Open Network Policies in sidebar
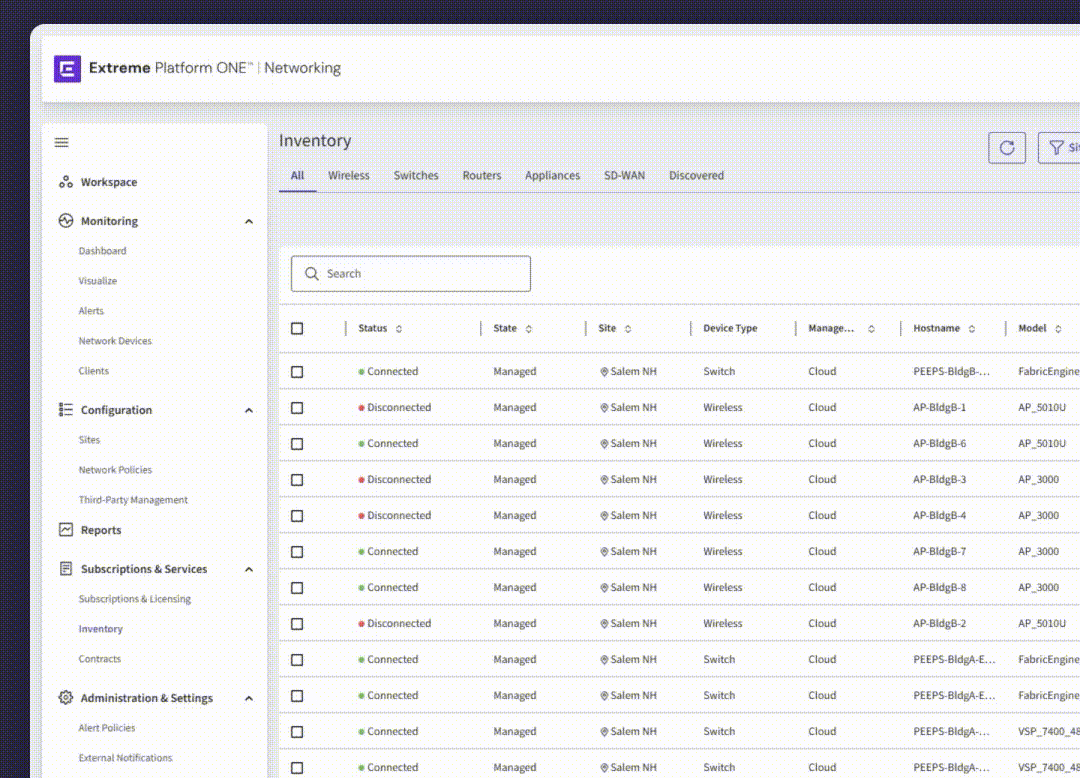This screenshot has width=1080, height=778. pos(115,470)
